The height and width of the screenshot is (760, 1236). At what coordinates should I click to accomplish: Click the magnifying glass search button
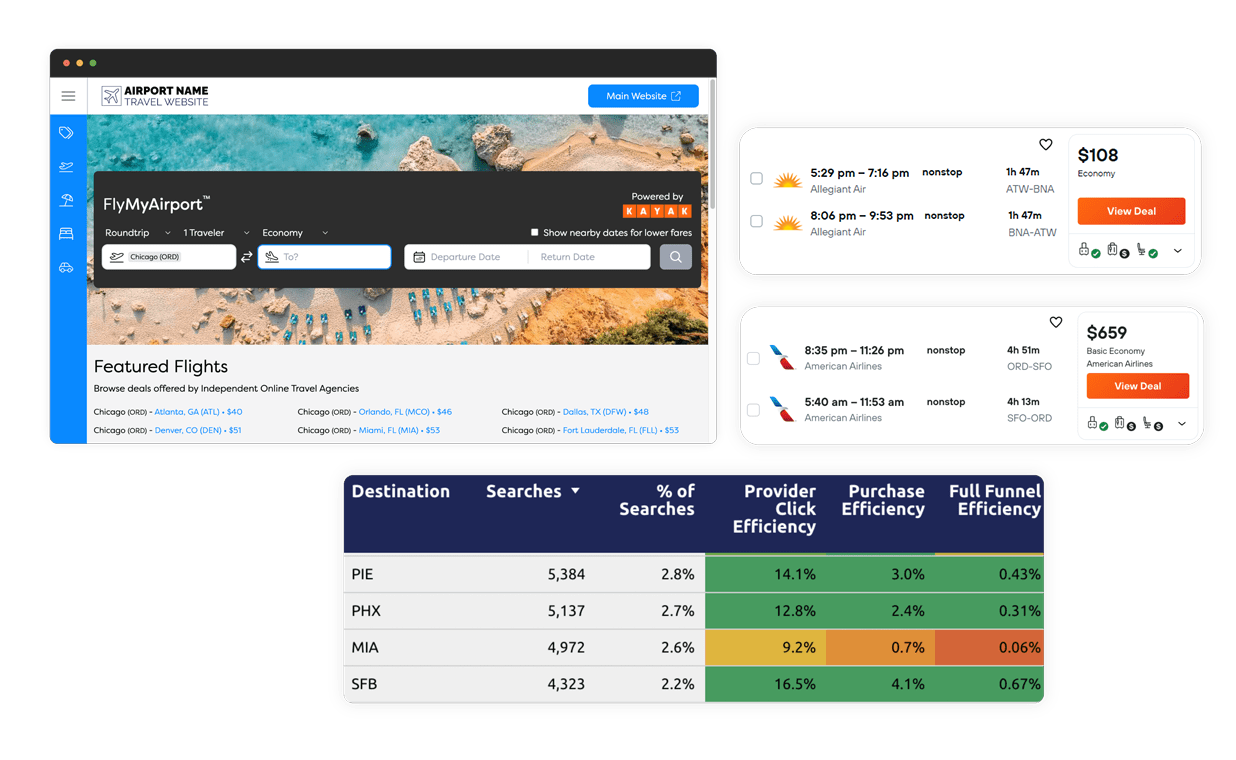(675, 257)
